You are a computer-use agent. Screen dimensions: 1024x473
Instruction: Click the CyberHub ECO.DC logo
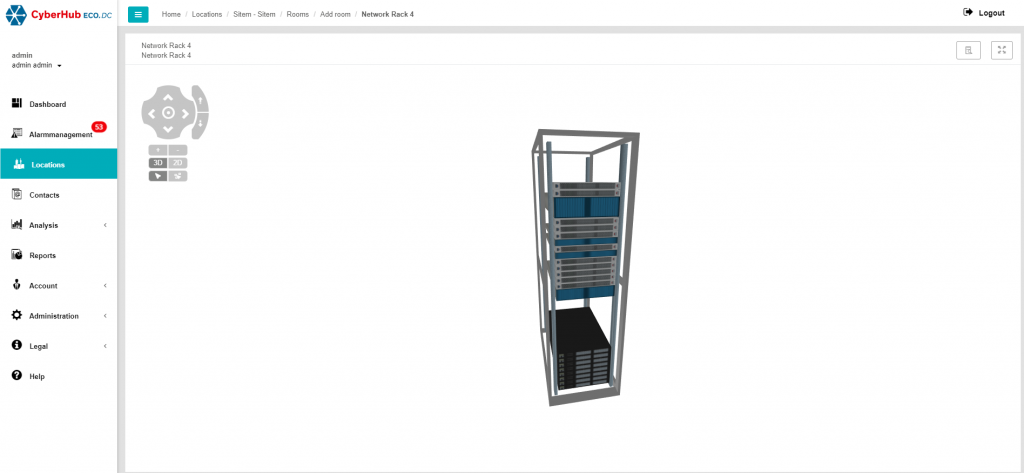tap(59, 14)
